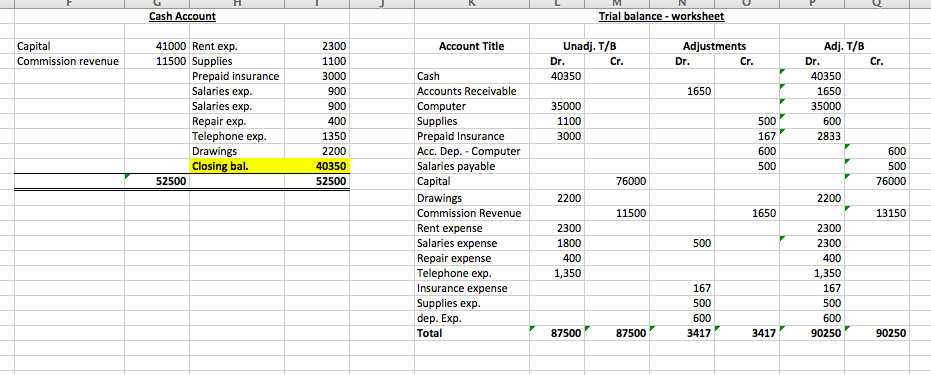Screen dimensions: 931x375
Task: Click 'Commission revenue' in the Cash Account
Action: [x=69, y=61]
